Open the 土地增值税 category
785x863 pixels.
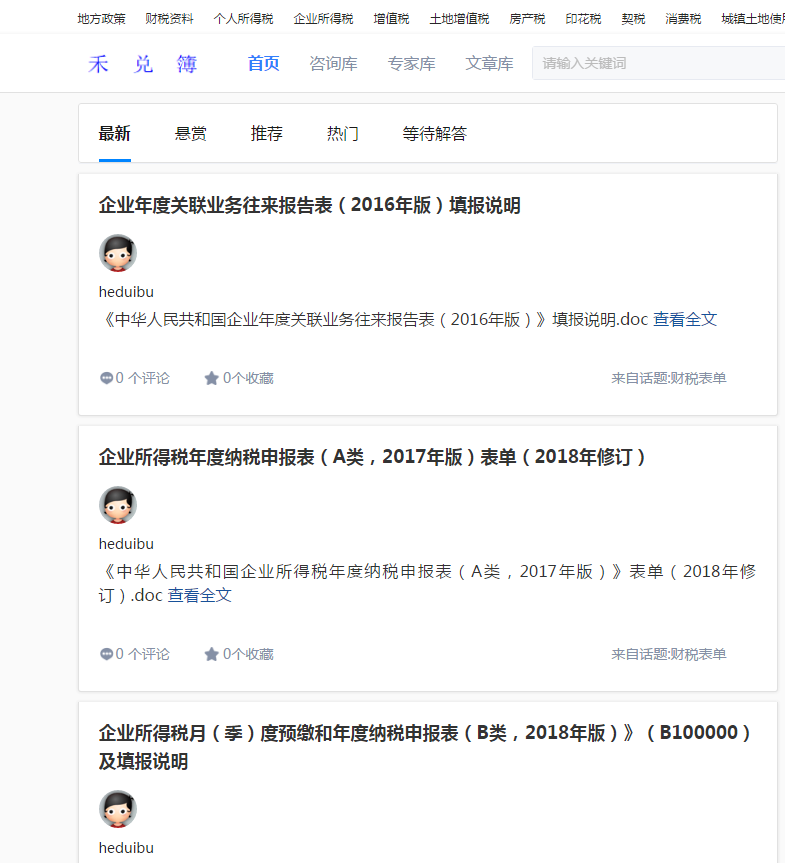click(459, 19)
